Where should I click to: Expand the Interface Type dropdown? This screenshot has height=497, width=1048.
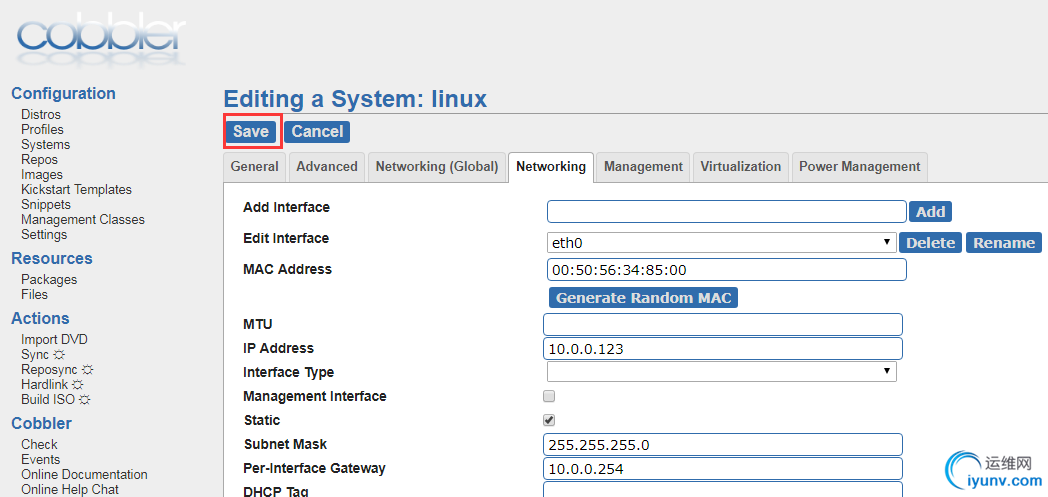tap(721, 371)
